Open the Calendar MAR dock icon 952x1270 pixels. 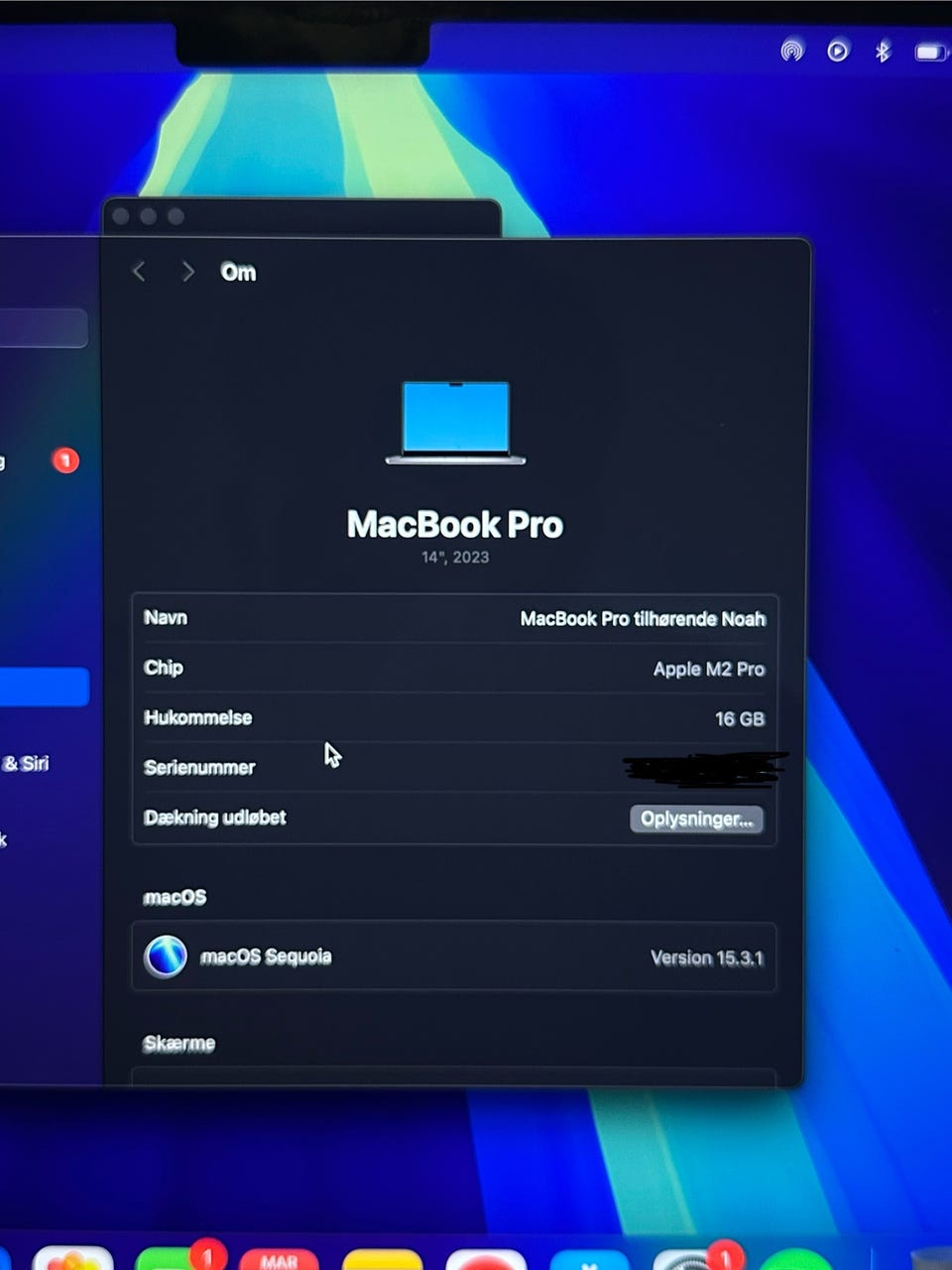coord(279,1258)
